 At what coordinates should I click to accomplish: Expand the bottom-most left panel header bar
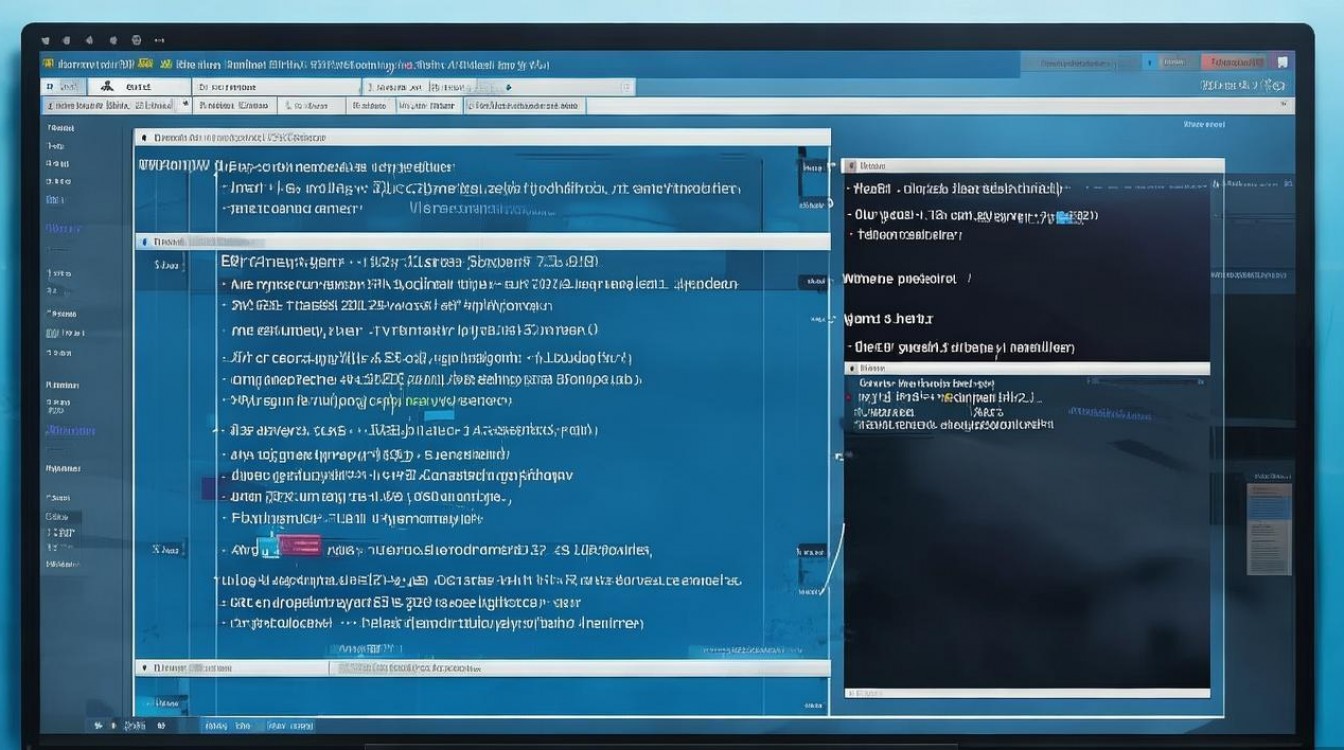pos(482,667)
